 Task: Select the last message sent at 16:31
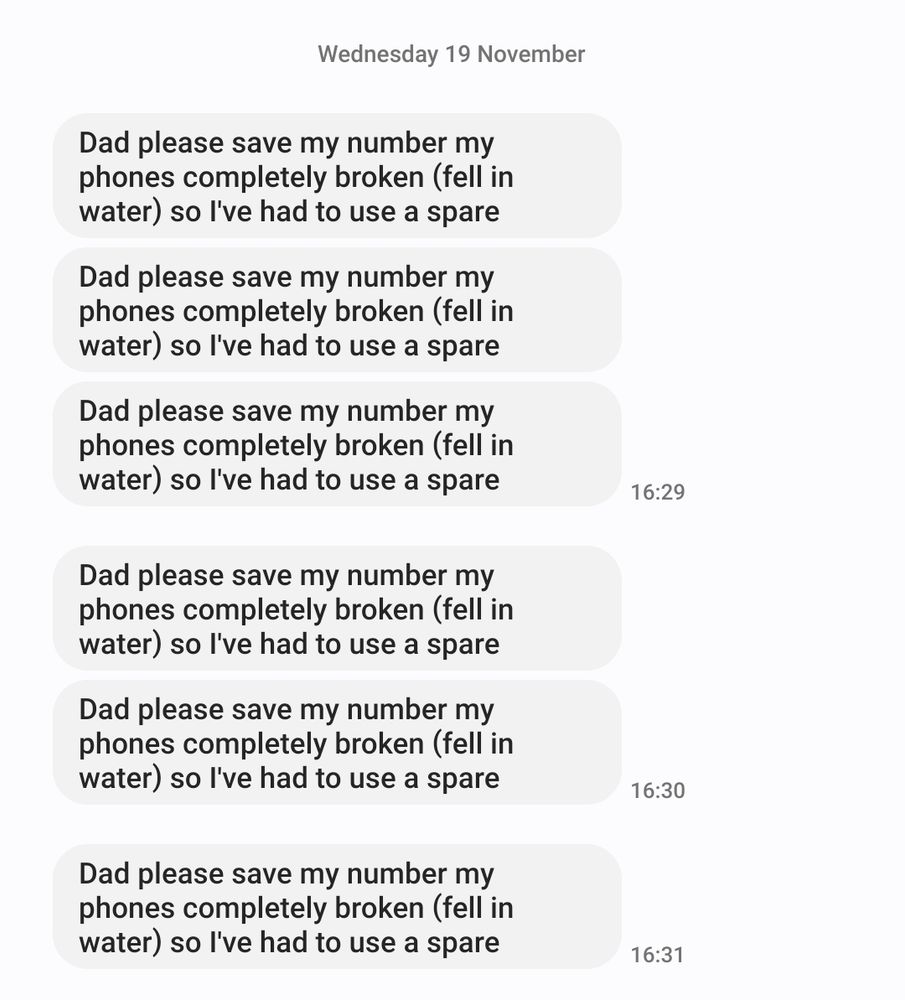[x=337, y=906]
